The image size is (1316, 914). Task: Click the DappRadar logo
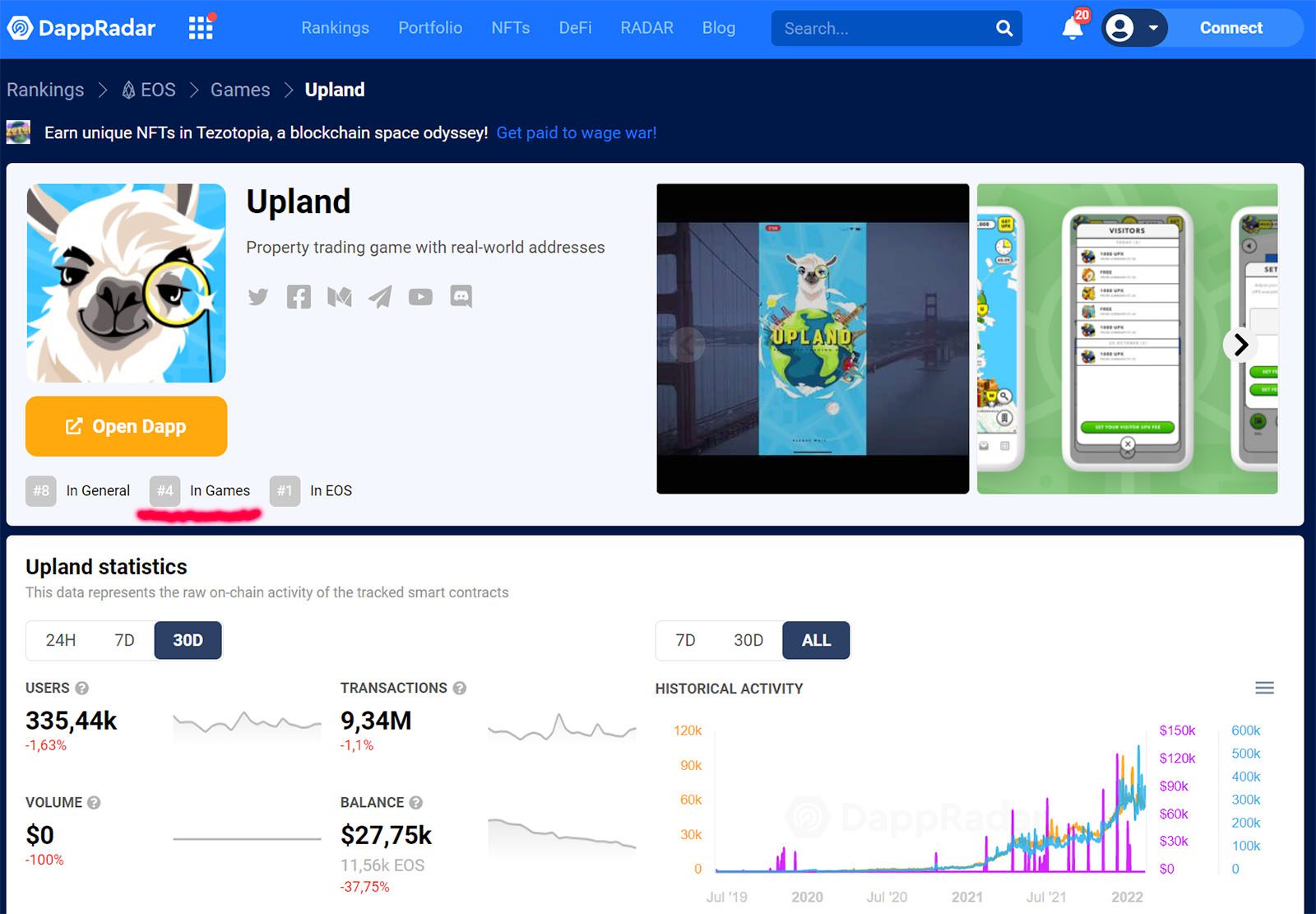click(81, 28)
